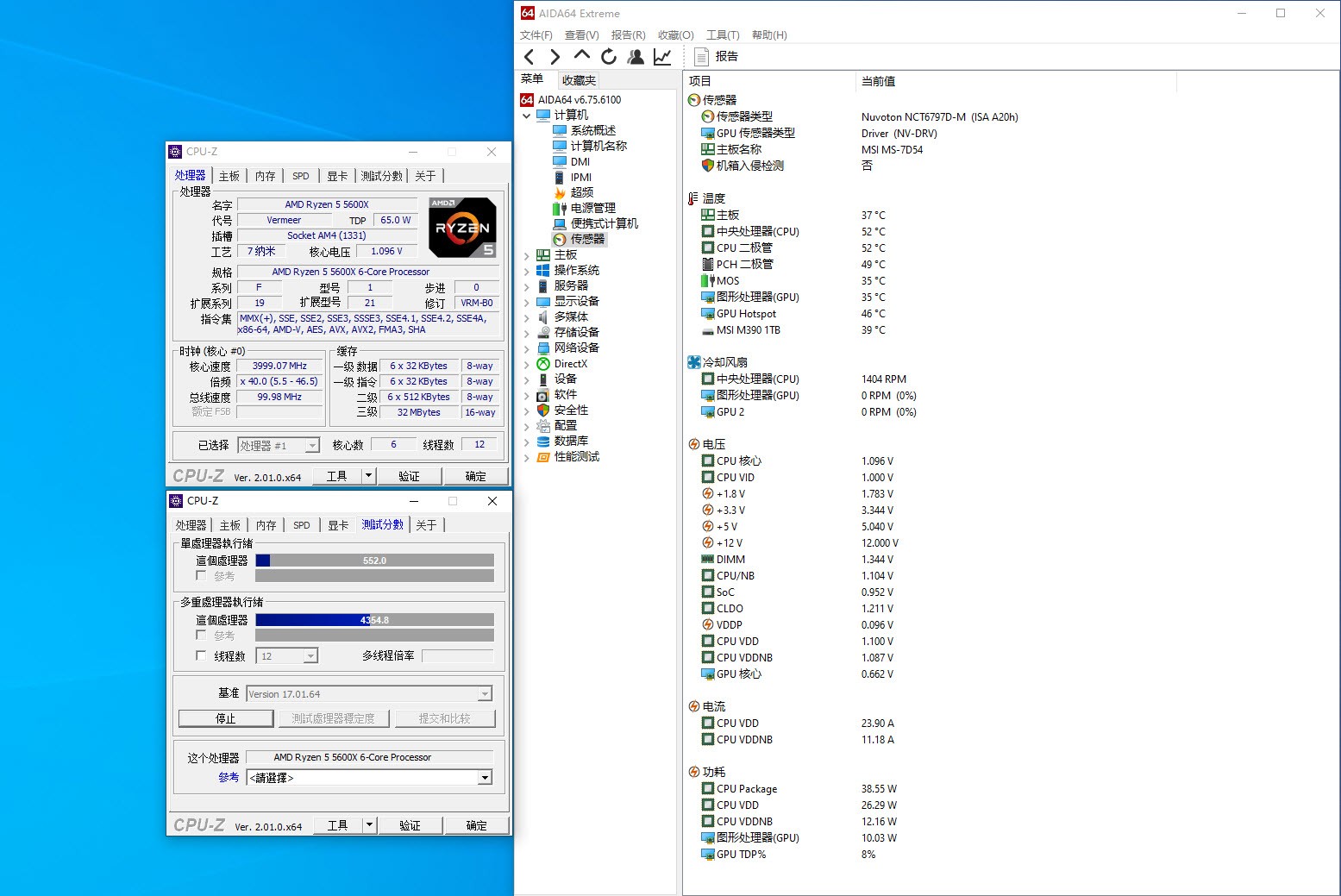
Task: Click the DIMM memory icon row
Action: (x=707, y=559)
